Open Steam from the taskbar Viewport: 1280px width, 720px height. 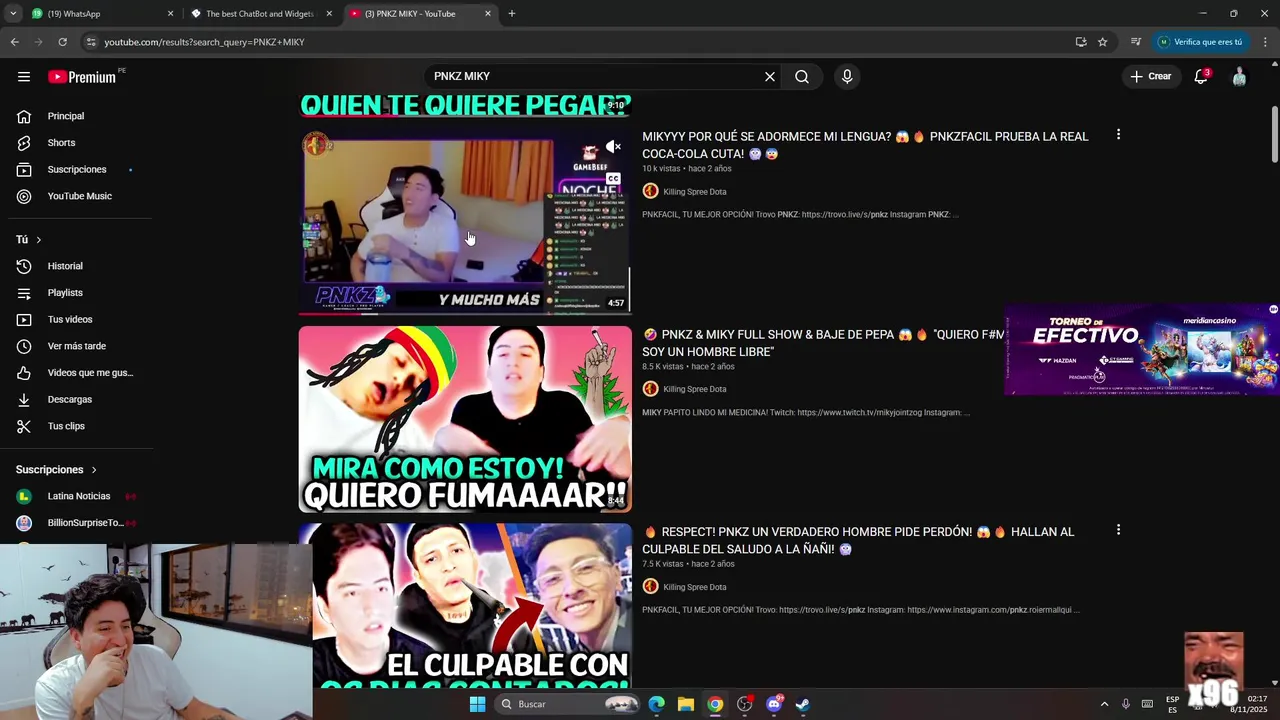click(x=803, y=704)
